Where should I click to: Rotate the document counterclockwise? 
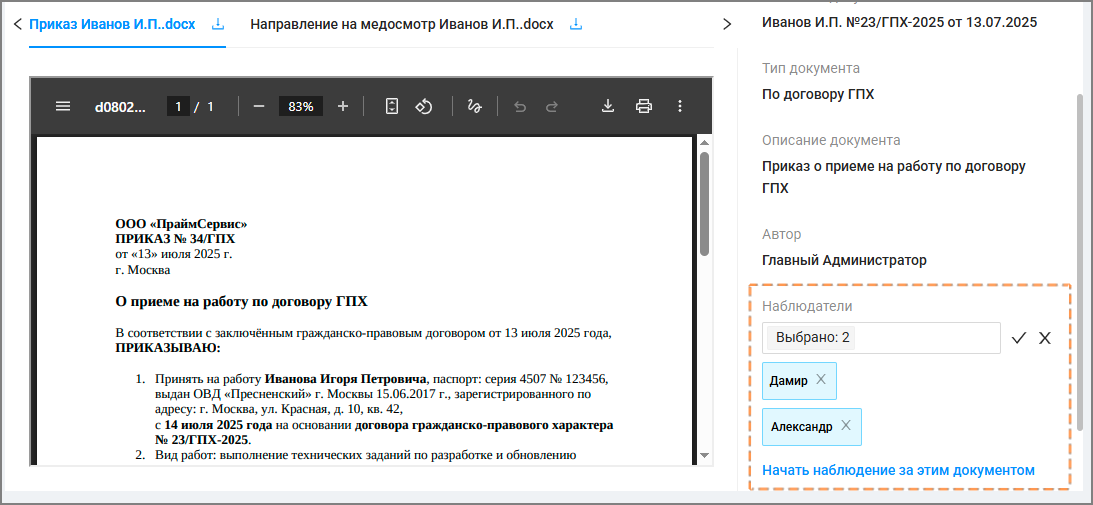[423, 106]
